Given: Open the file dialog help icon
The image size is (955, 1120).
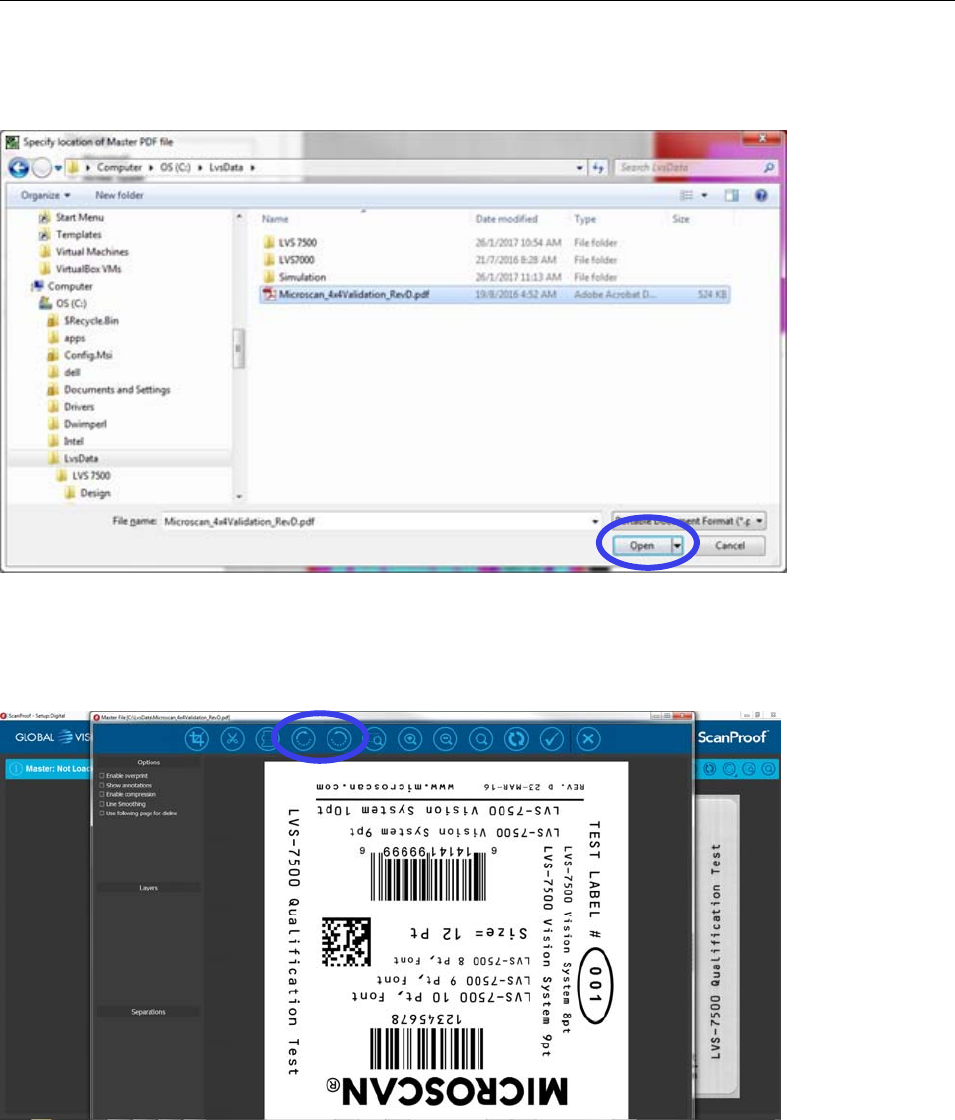Looking at the screenshot, I should pos(761,195).
